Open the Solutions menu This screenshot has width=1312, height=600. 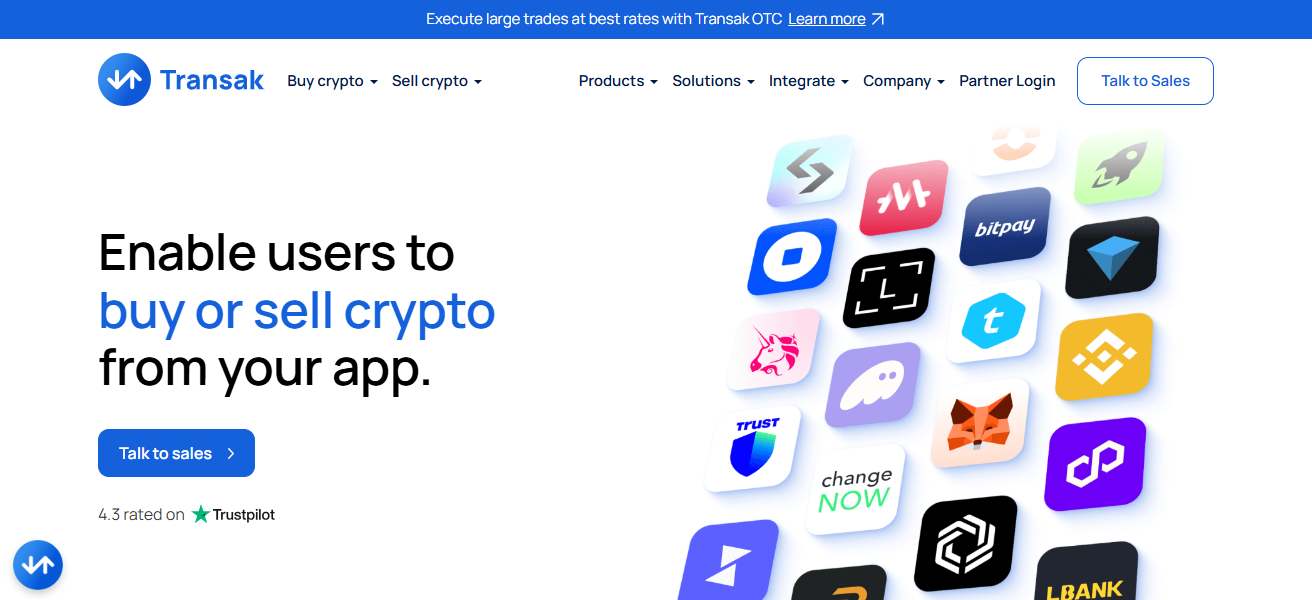click(x=713, y=81)
